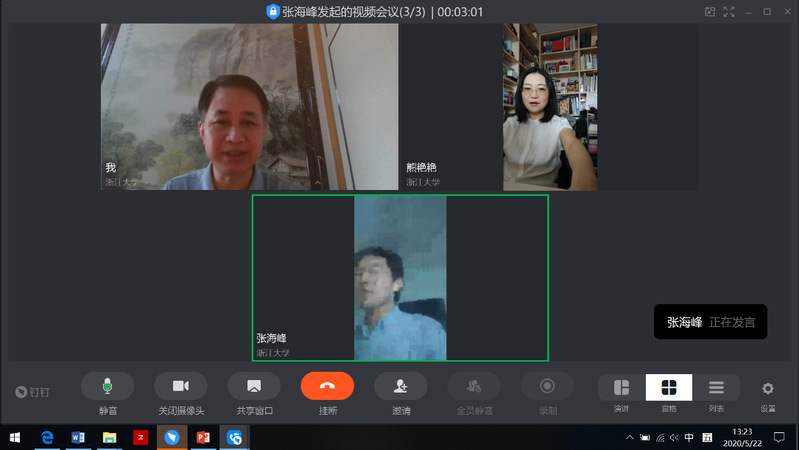
Task: Start recording with 录制 button
Action: click(x=547, y=386)
